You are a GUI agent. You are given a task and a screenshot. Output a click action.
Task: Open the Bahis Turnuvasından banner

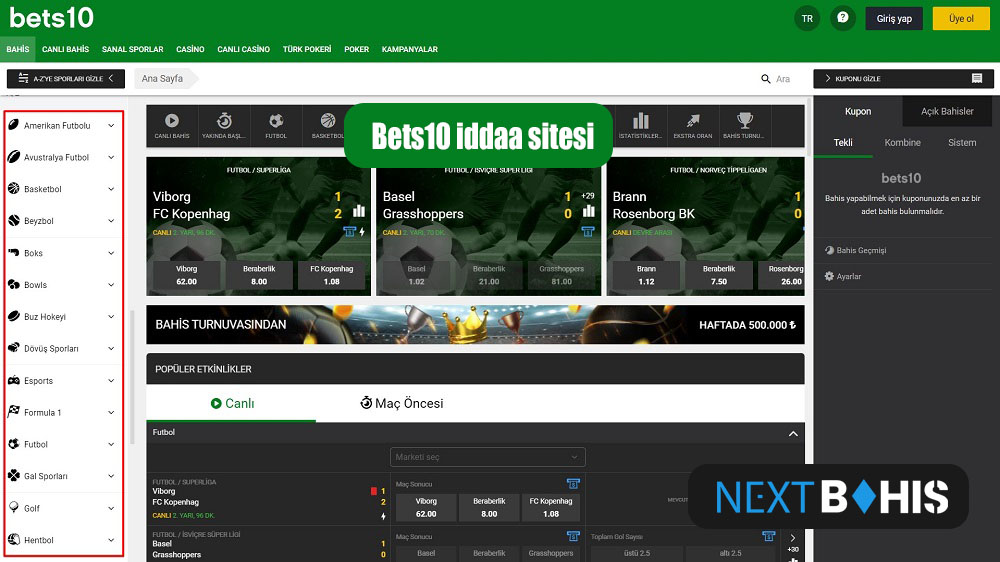(475, 325)
